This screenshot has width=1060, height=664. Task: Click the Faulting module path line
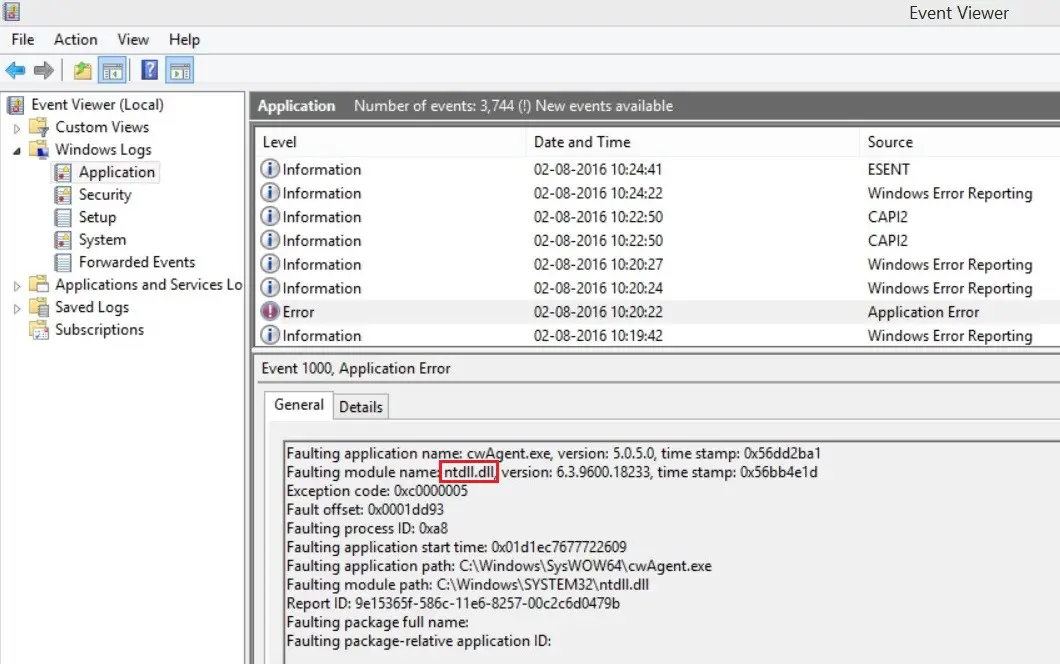tap(468, 584)
